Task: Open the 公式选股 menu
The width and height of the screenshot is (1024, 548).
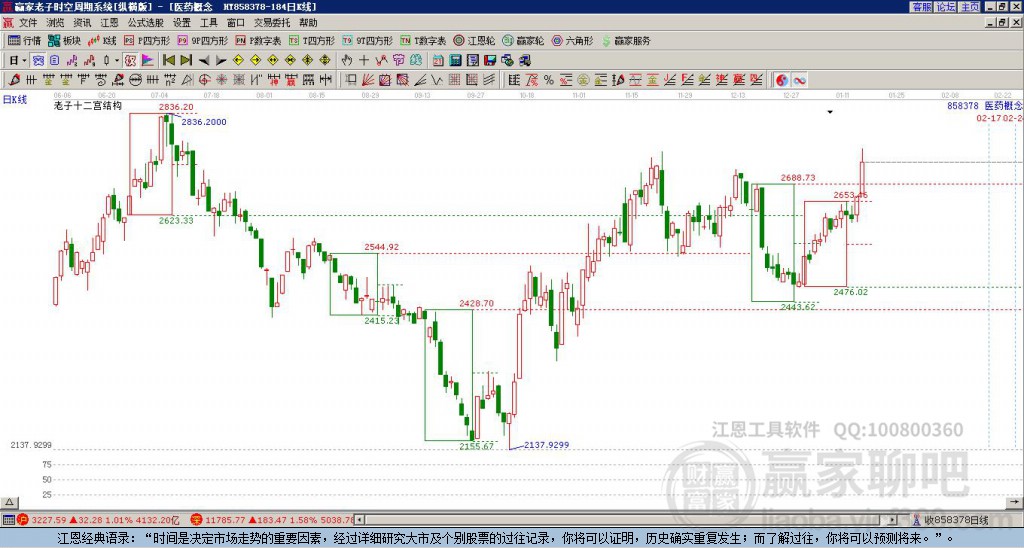Action: 146,23
